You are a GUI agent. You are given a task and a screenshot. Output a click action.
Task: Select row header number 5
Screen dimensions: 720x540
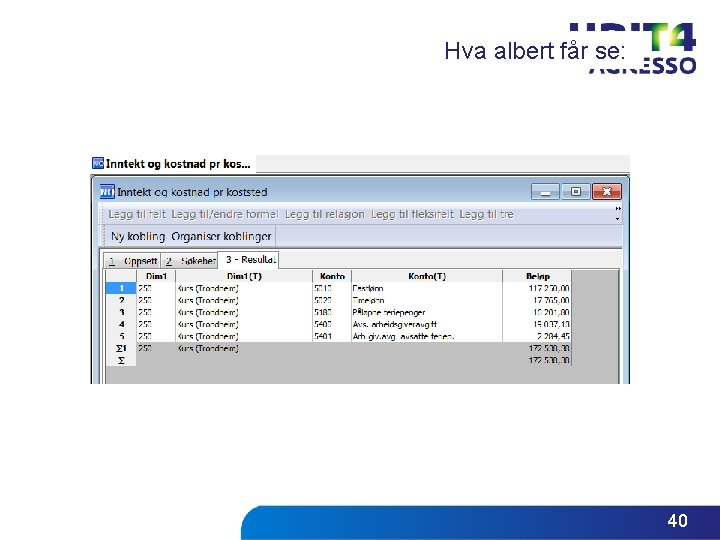coord(121,336)
